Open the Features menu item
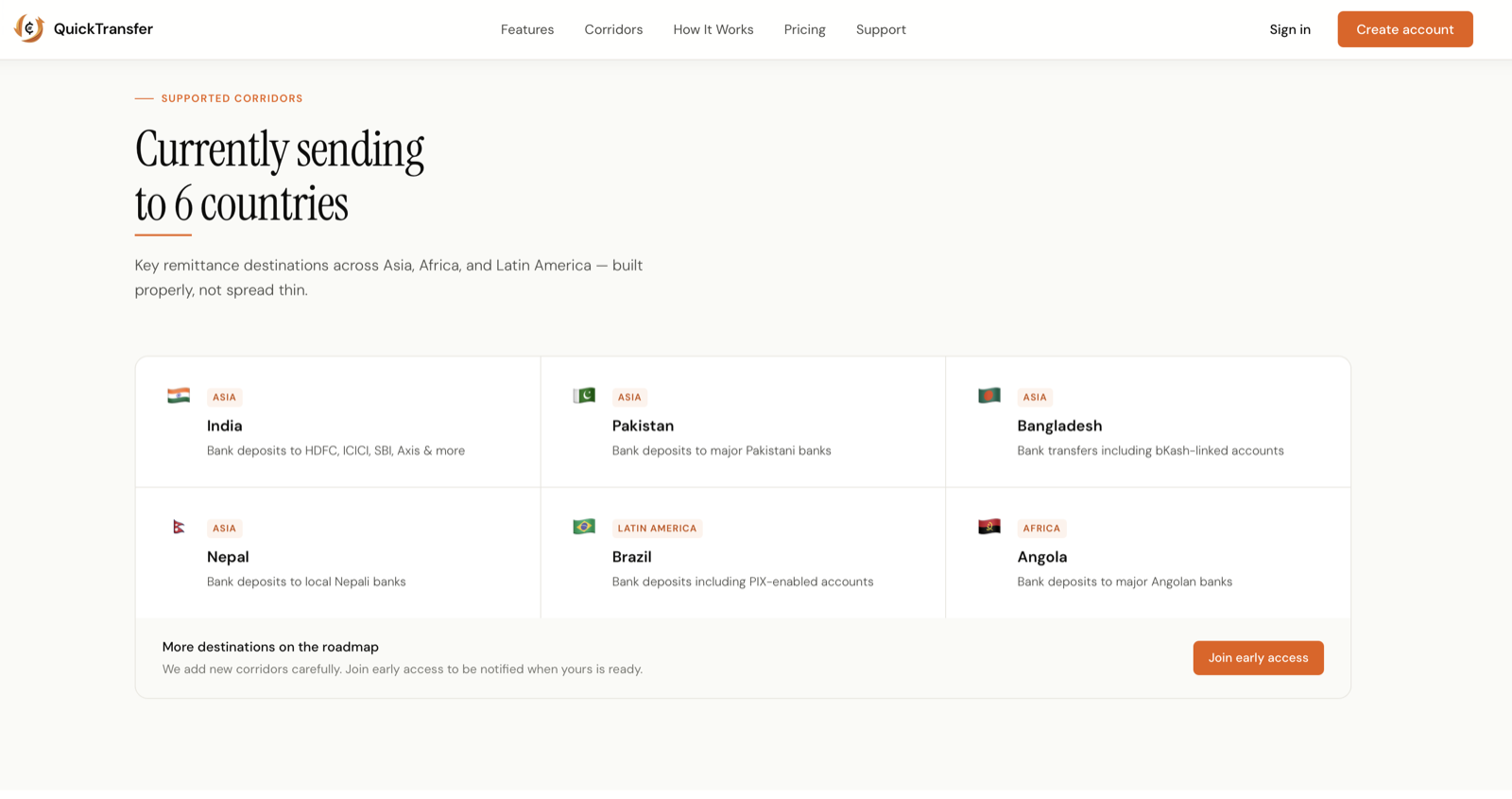The width and height of the screenshot is (1512, 799). (x=527, y=29)
